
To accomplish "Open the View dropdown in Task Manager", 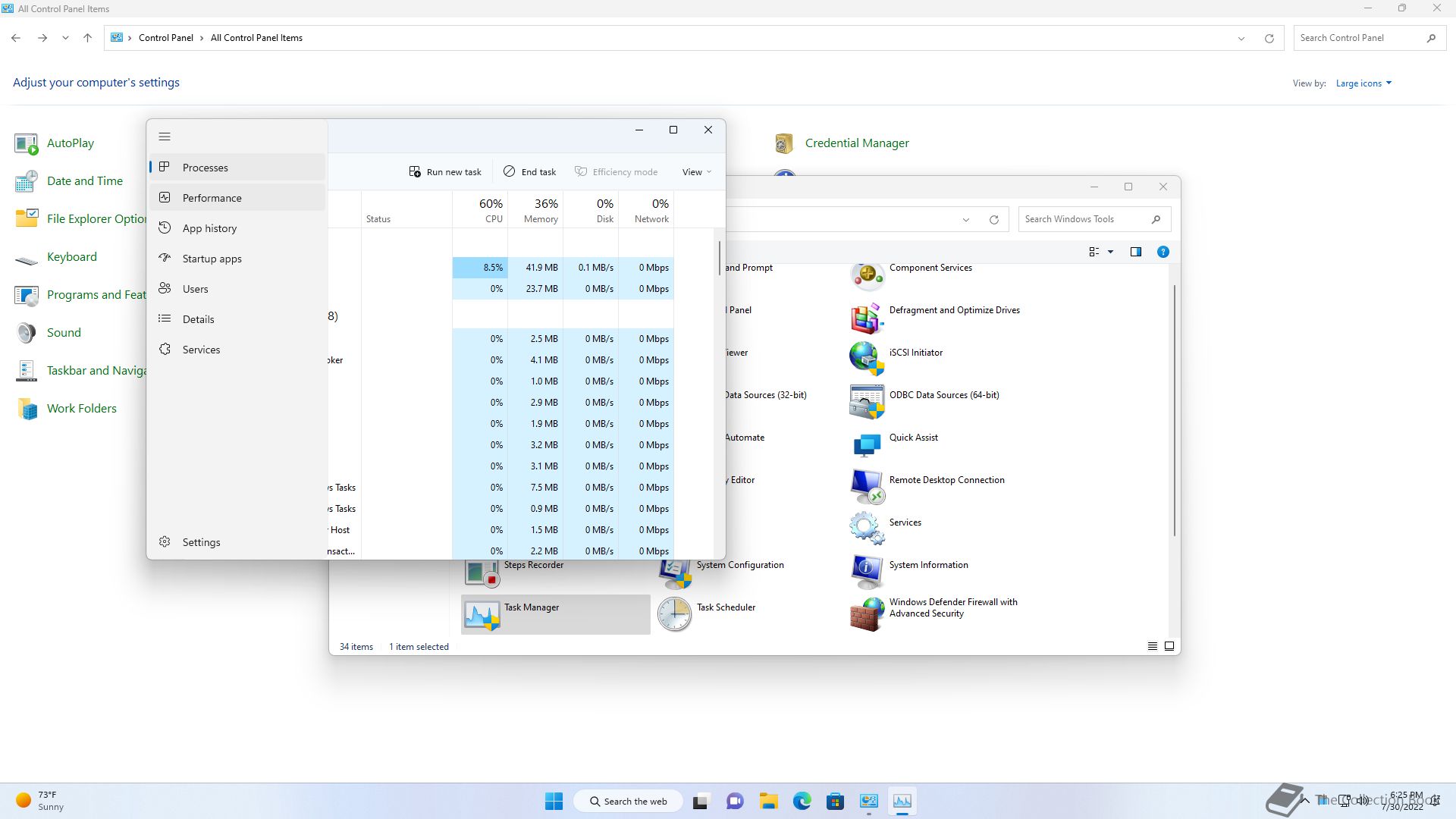I will [696, 172].
